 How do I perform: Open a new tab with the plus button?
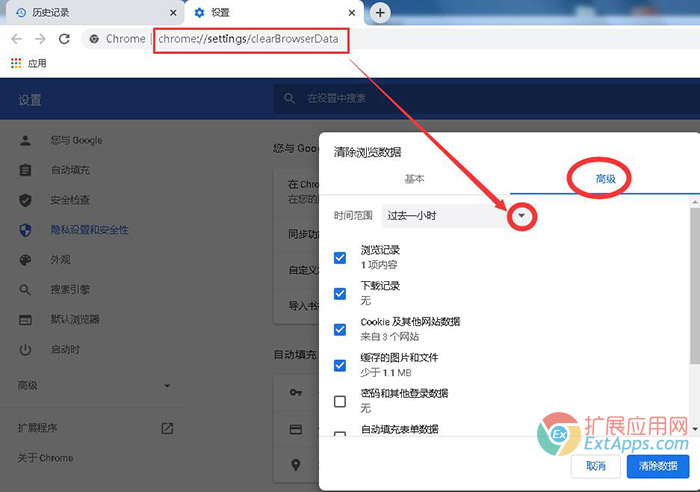380,13
